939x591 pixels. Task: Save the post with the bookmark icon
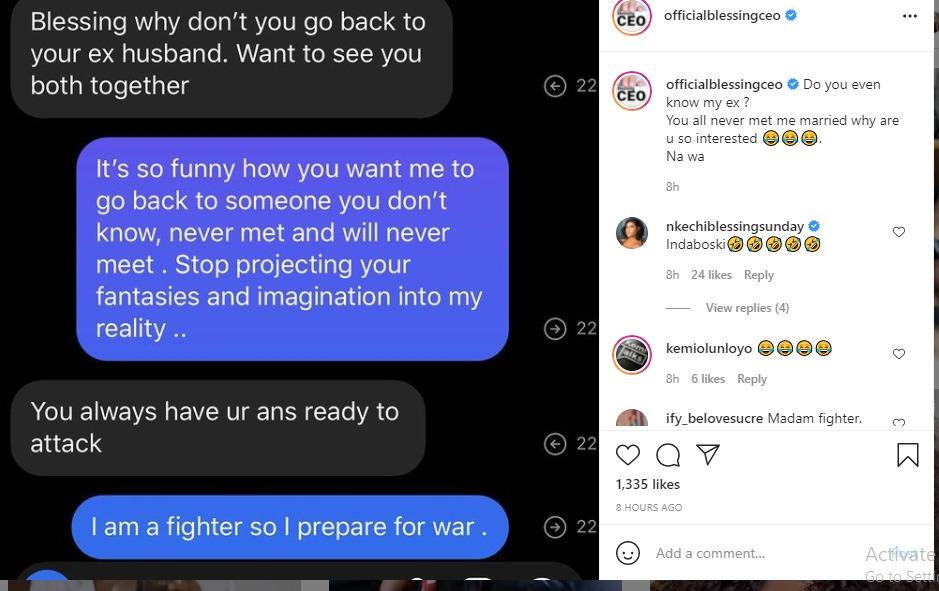pos(907,454)
